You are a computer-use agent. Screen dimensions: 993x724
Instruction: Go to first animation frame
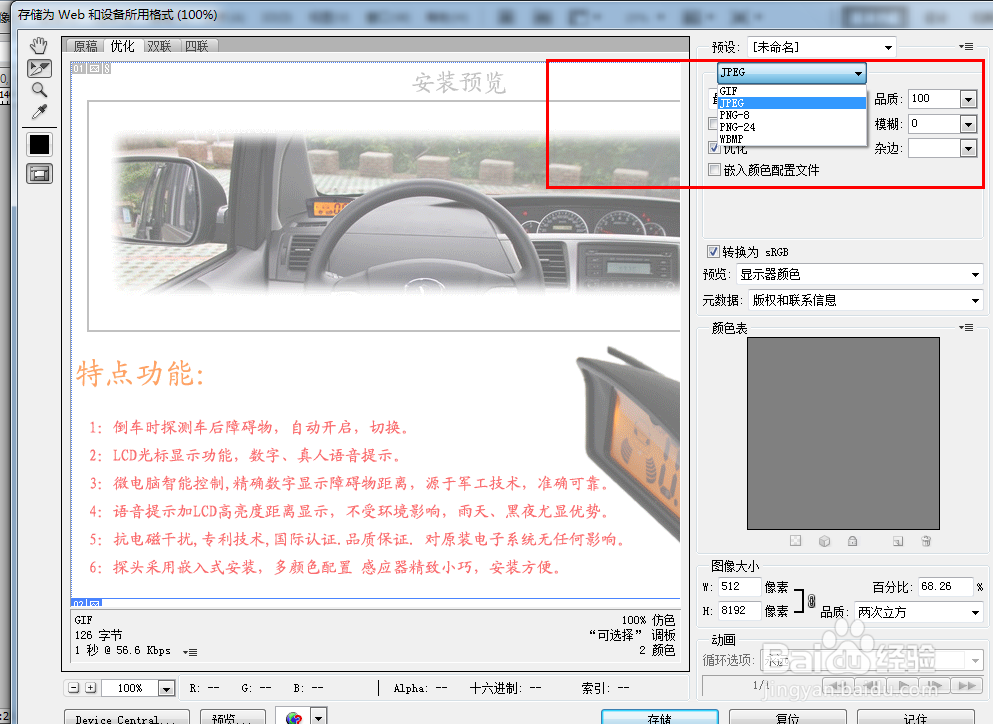[838, 686]
